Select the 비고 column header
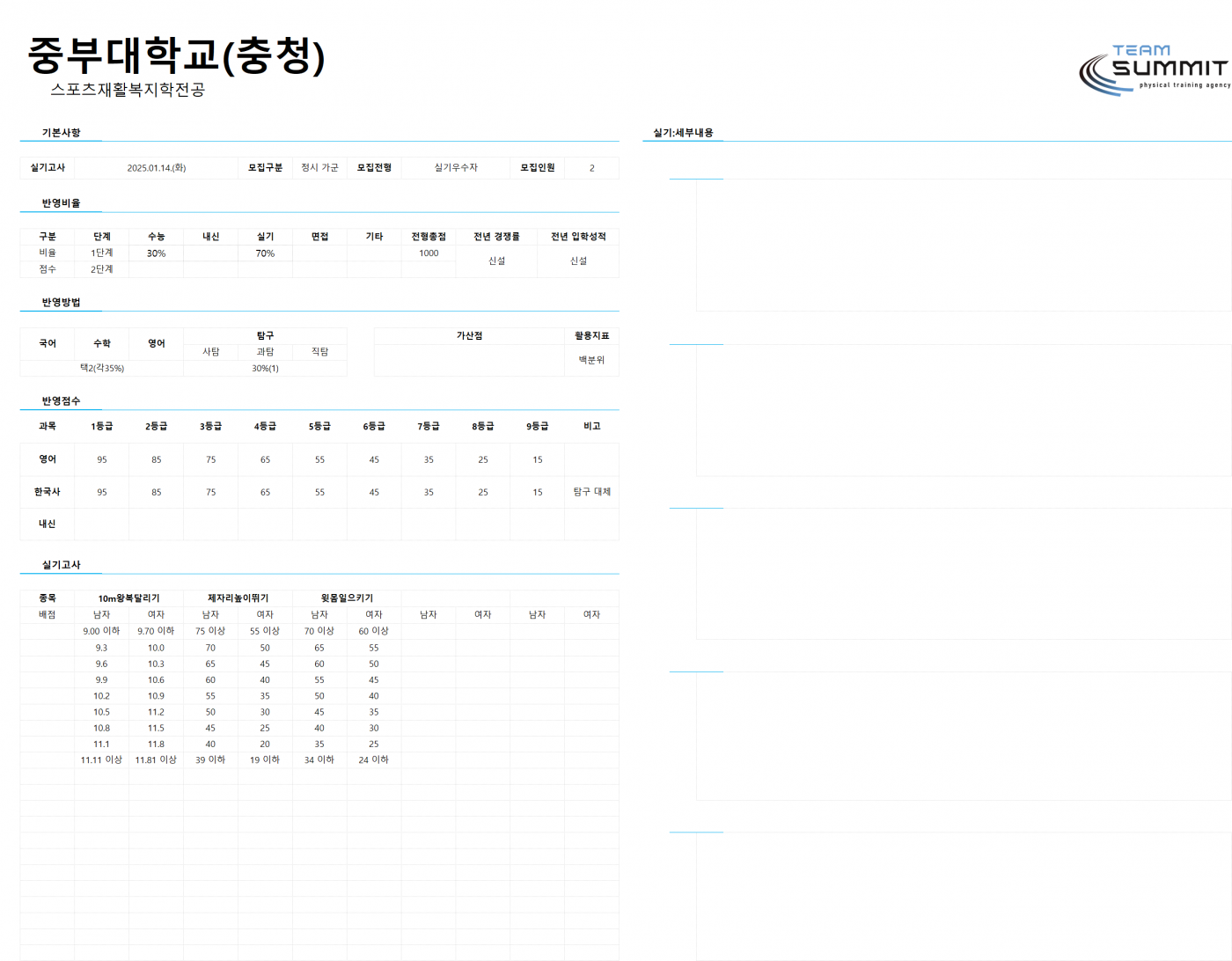The width and height of the screenshot is (1232, 961). [x=591, y=426]
